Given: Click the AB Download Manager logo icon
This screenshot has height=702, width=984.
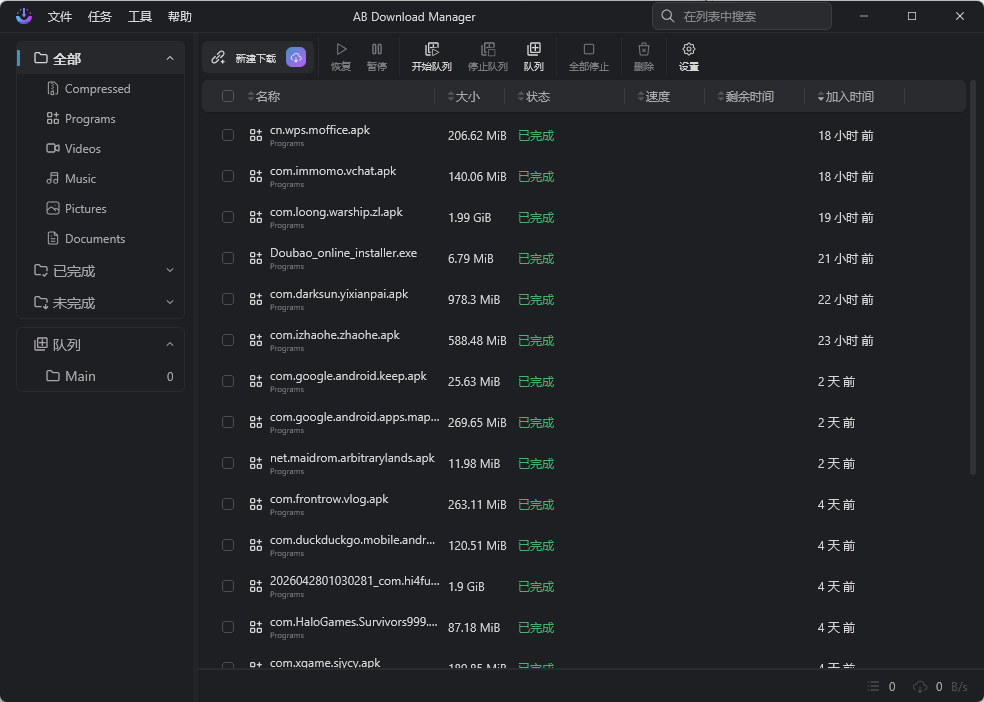Looking at the screenshot, I should [x=24, y=16].
